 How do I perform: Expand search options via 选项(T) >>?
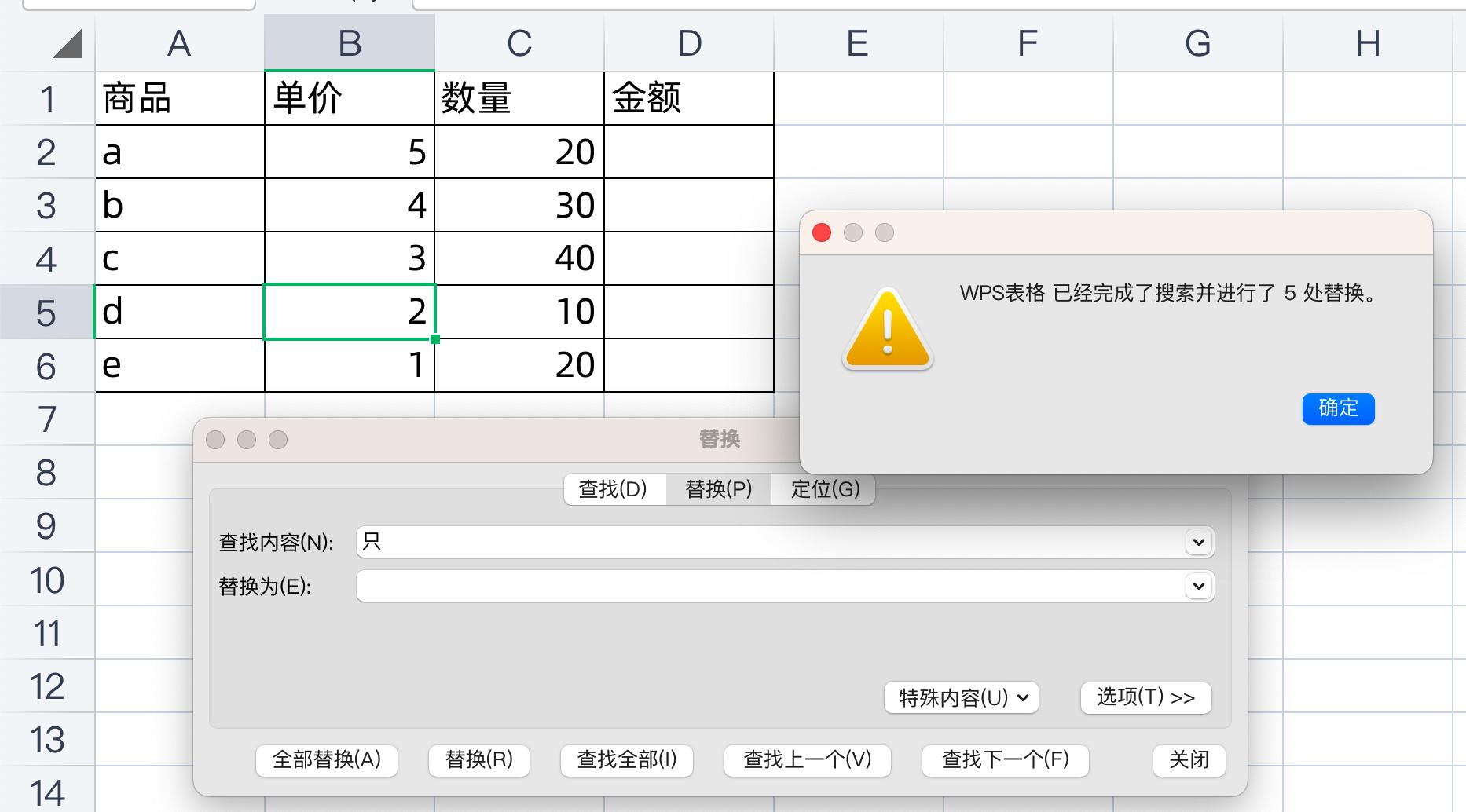(x=1145, y=697)
